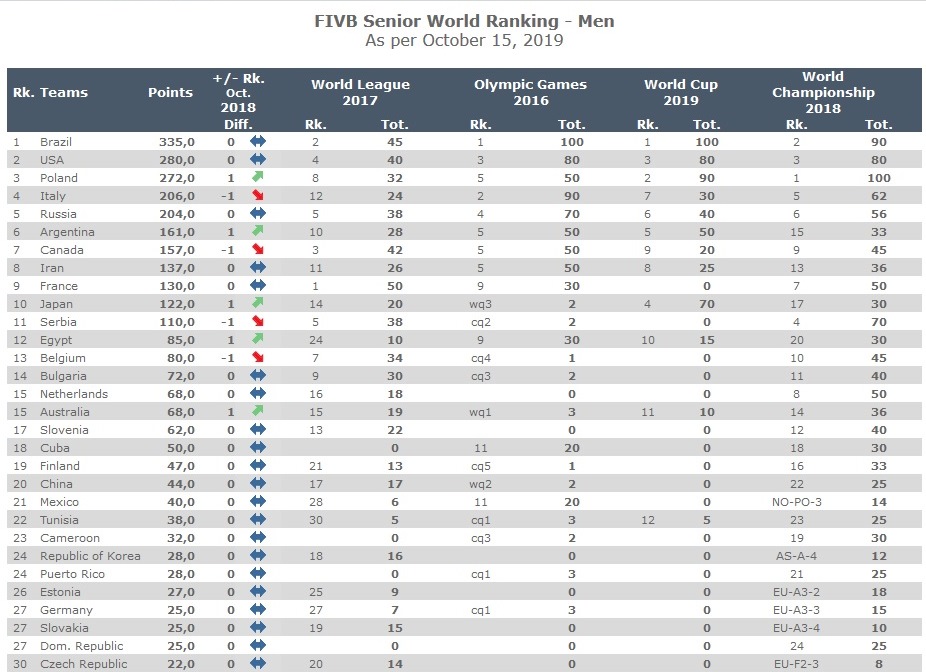Image resolution: width=926 pixels, height=672 pixels.
Task: Click Japan's World Cup total 70
Action: coord(707,304)
